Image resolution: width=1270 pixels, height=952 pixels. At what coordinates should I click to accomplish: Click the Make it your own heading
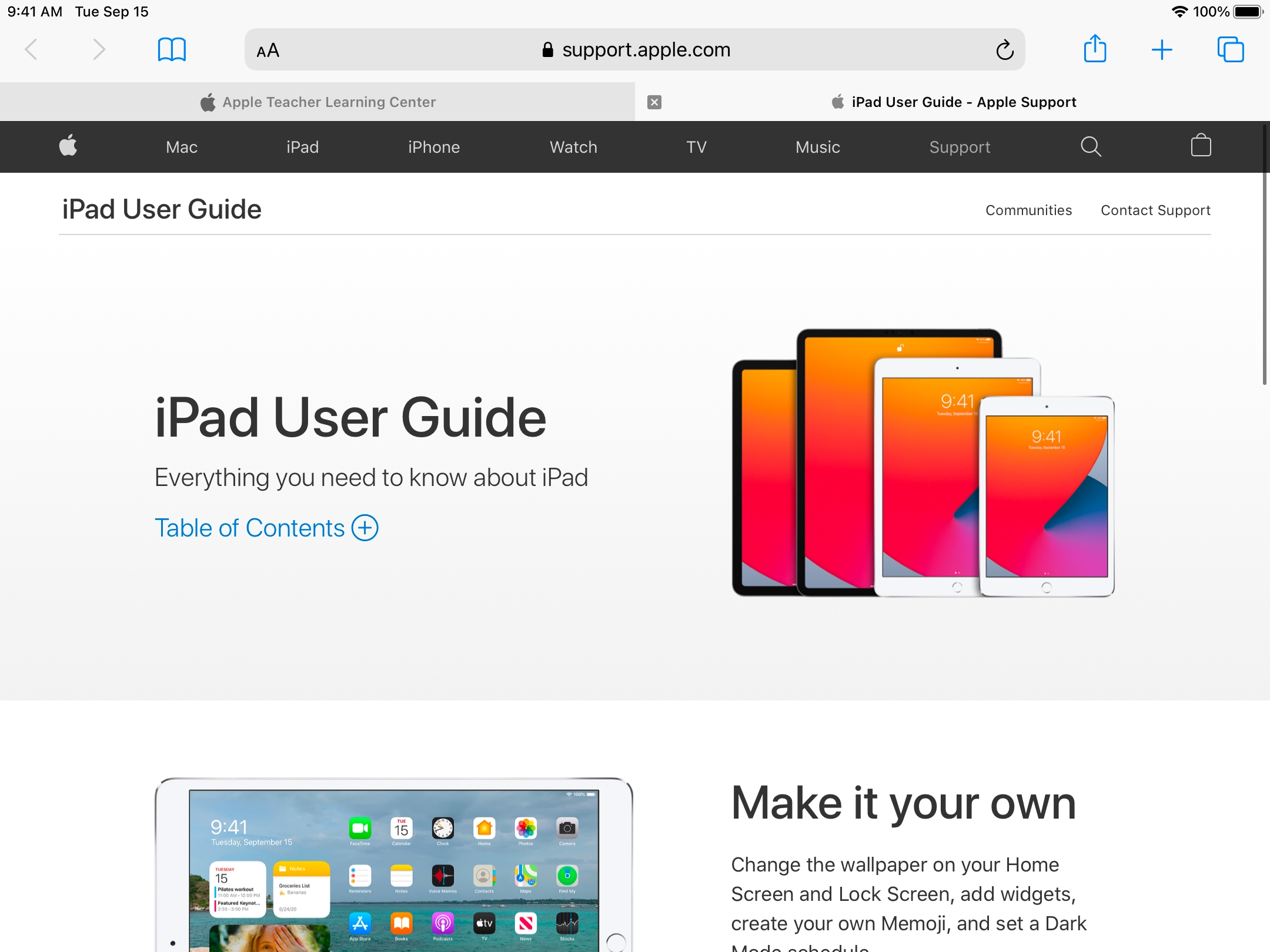pyautogui.click(x=903, y=804)
